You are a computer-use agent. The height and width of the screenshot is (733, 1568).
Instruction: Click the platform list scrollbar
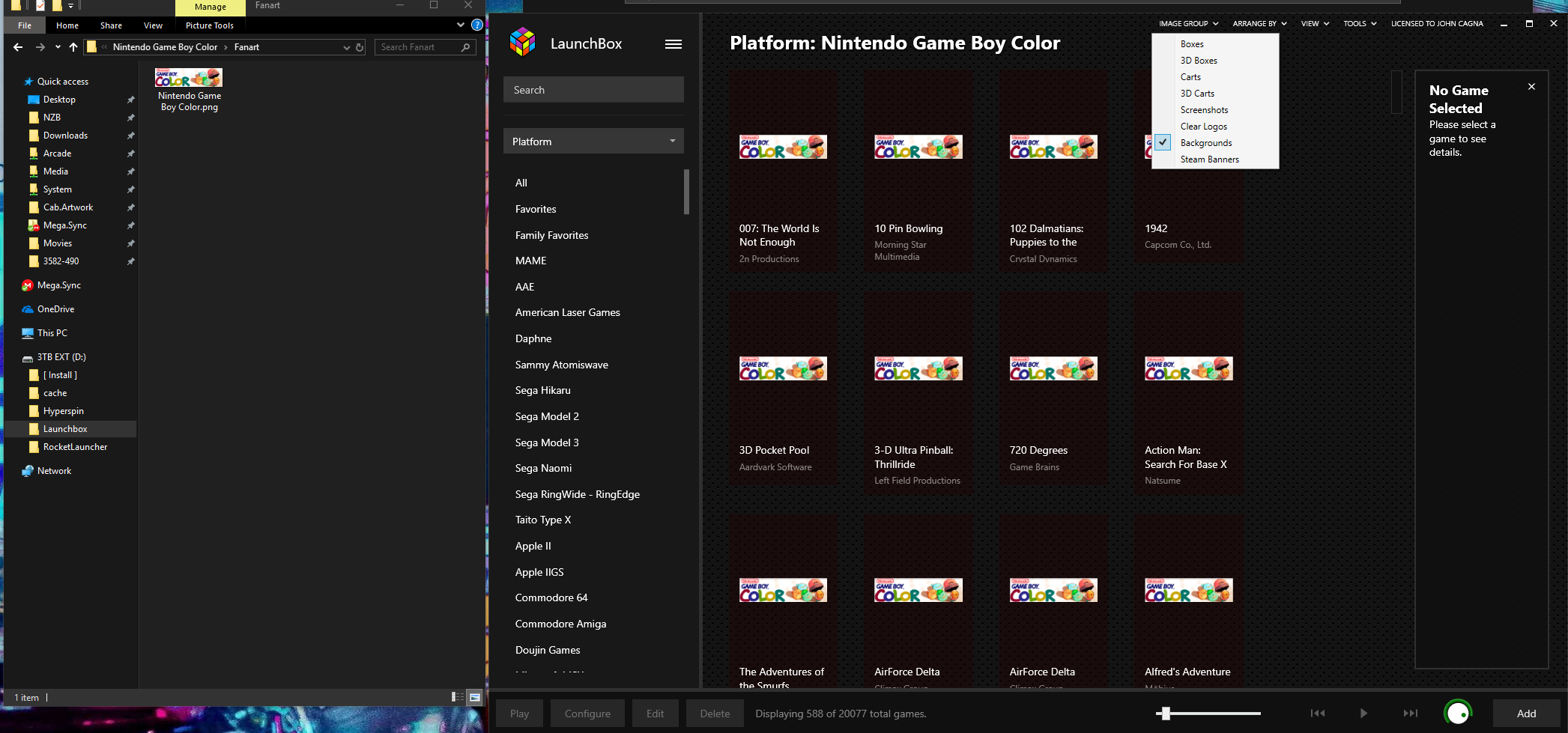pyautogui.click(x=686, y=192)
